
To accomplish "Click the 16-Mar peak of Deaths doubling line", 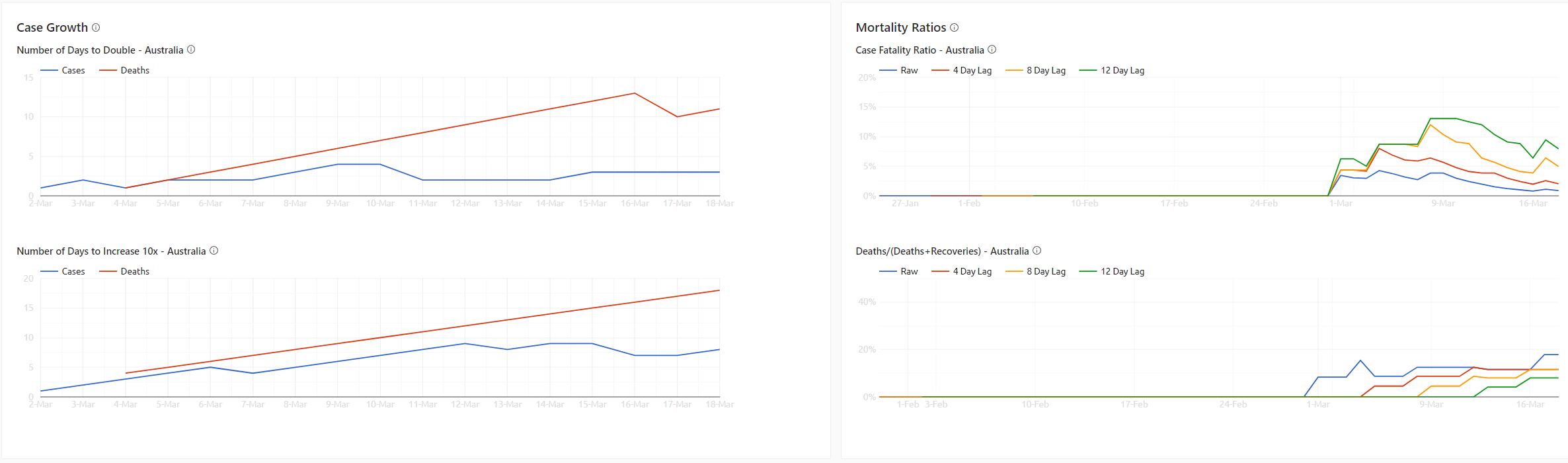I will (635, 93).
